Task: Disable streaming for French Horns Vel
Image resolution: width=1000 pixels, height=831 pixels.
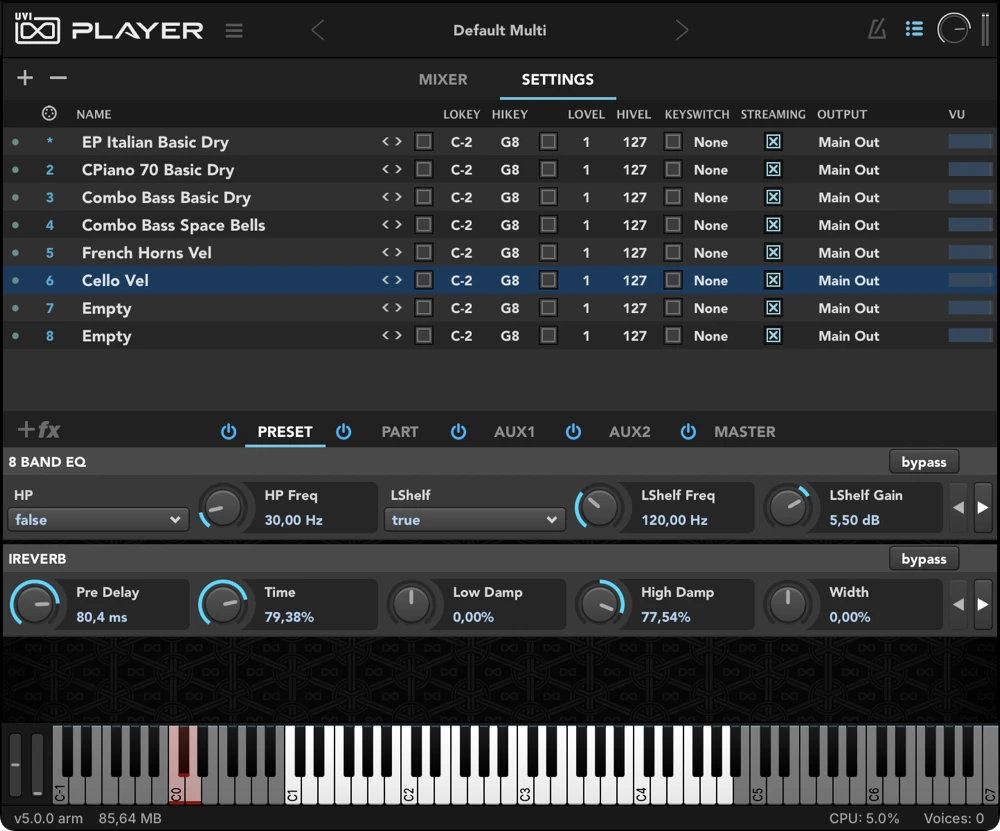Action: coord(773,253)
